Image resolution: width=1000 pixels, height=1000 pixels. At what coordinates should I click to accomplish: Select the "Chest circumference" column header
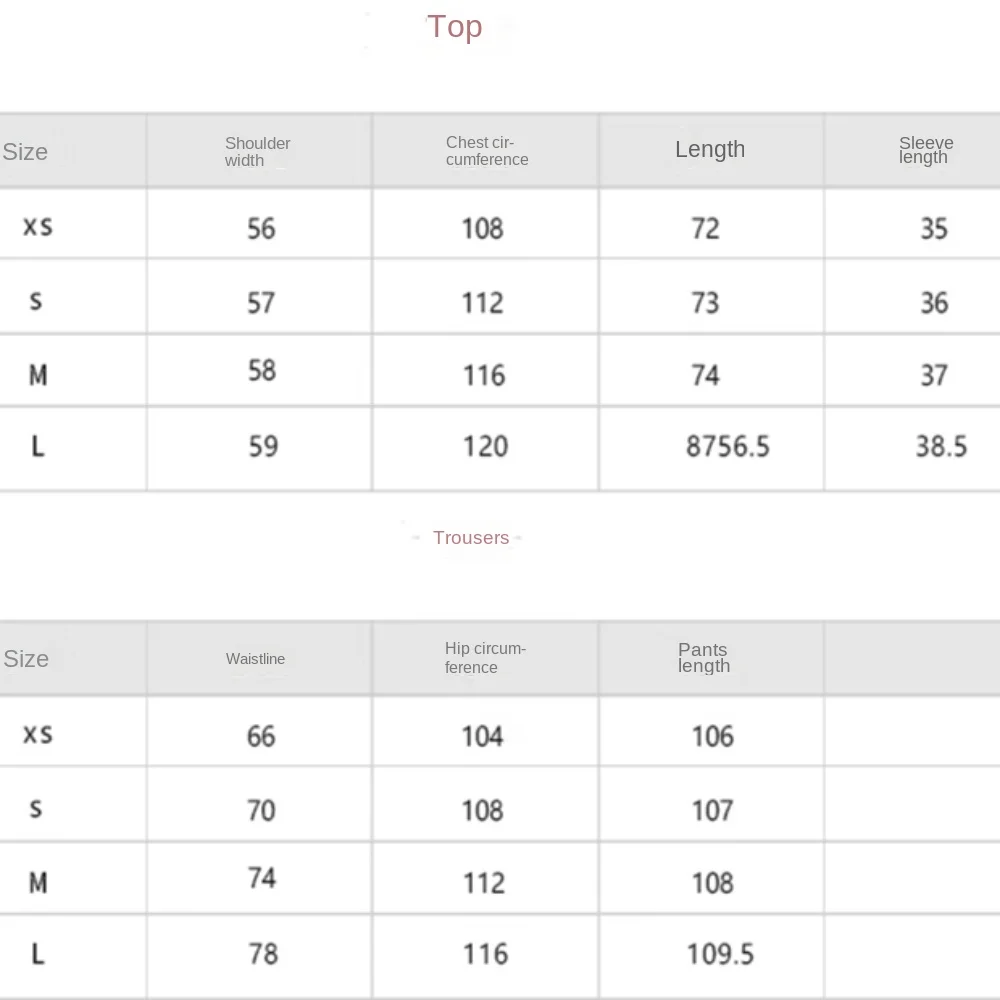[x=487, y=151]
